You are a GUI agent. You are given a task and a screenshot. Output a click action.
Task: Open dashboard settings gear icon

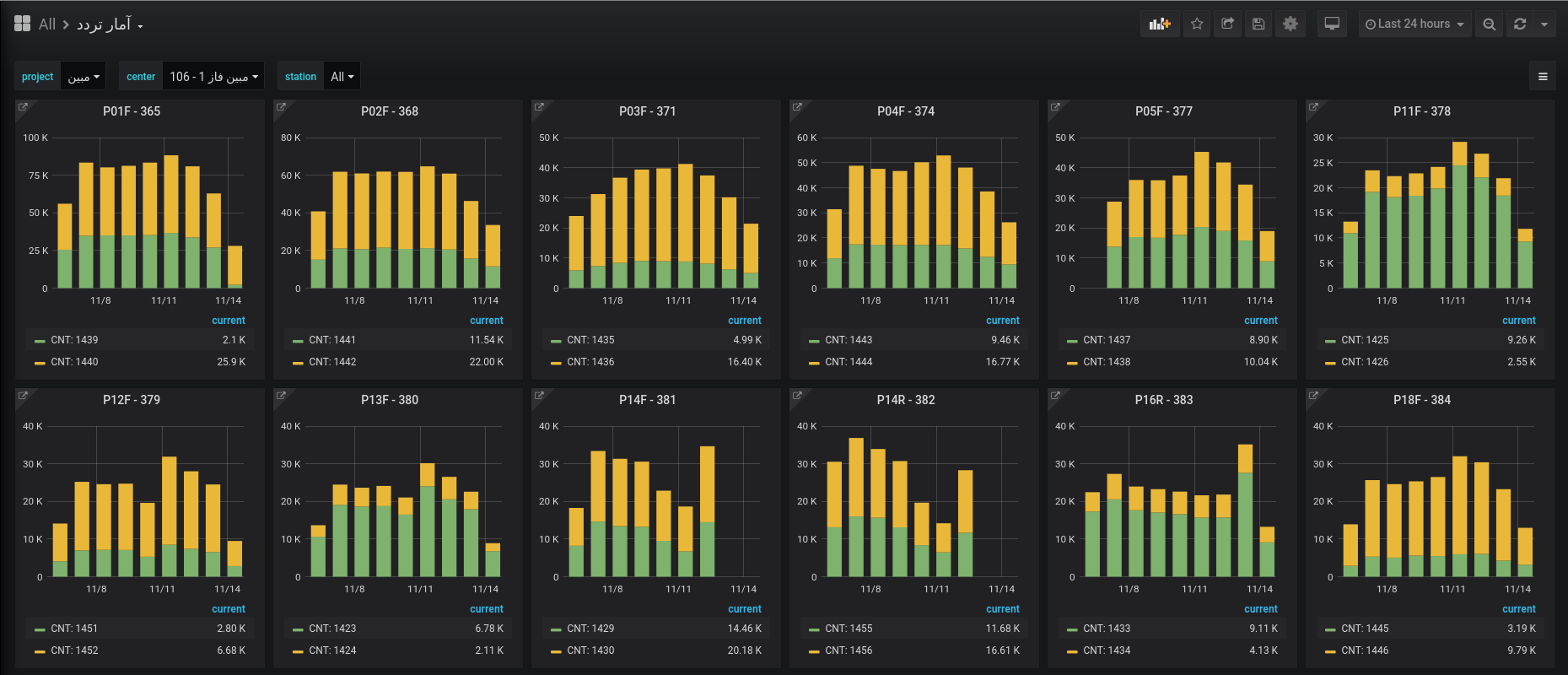tap(1290, 24)
